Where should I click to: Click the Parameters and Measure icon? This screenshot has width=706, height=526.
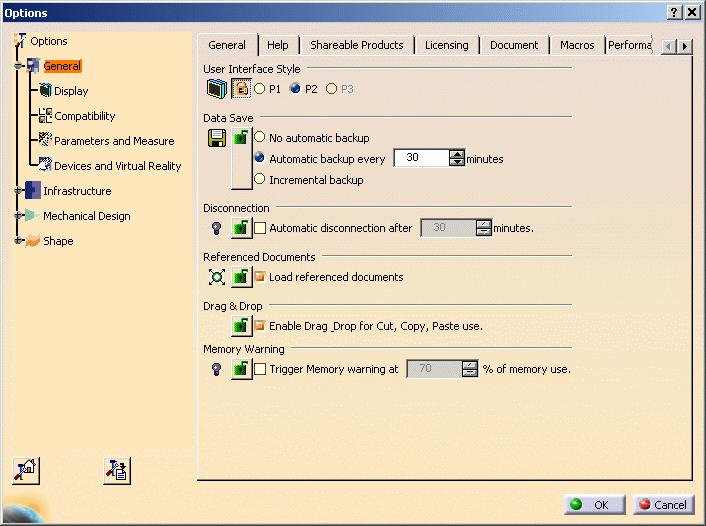click(x=45, y=140)
